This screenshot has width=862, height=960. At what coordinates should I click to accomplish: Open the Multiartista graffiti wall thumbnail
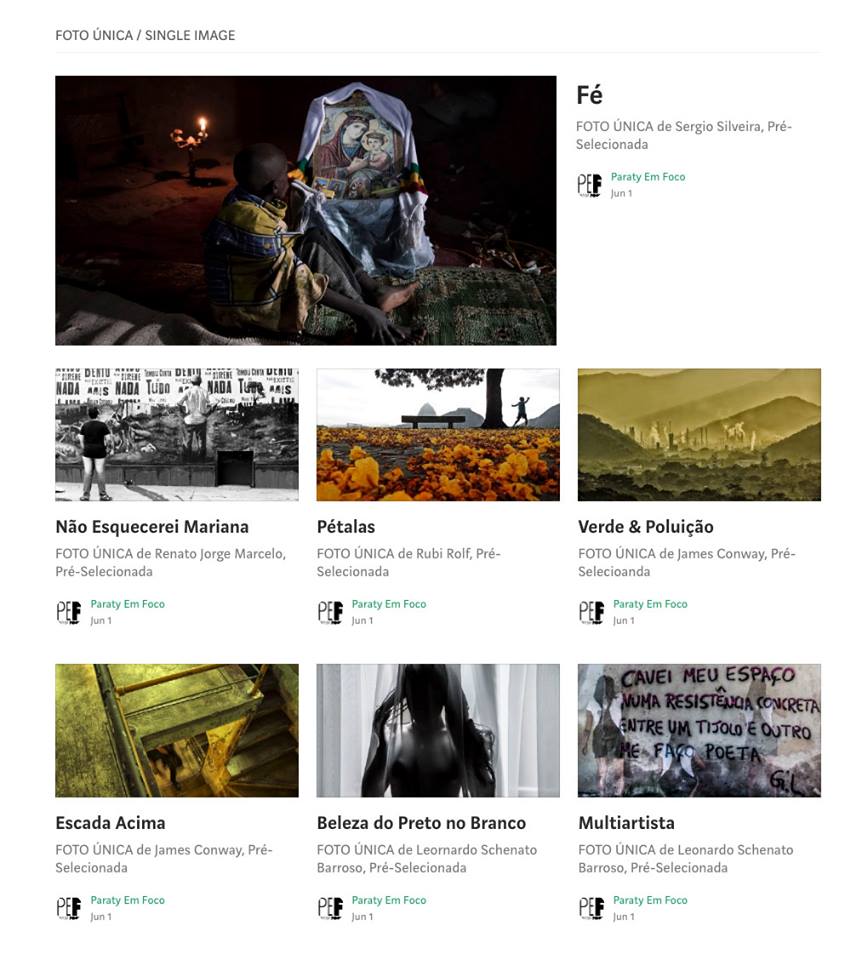tap(699, 730)
